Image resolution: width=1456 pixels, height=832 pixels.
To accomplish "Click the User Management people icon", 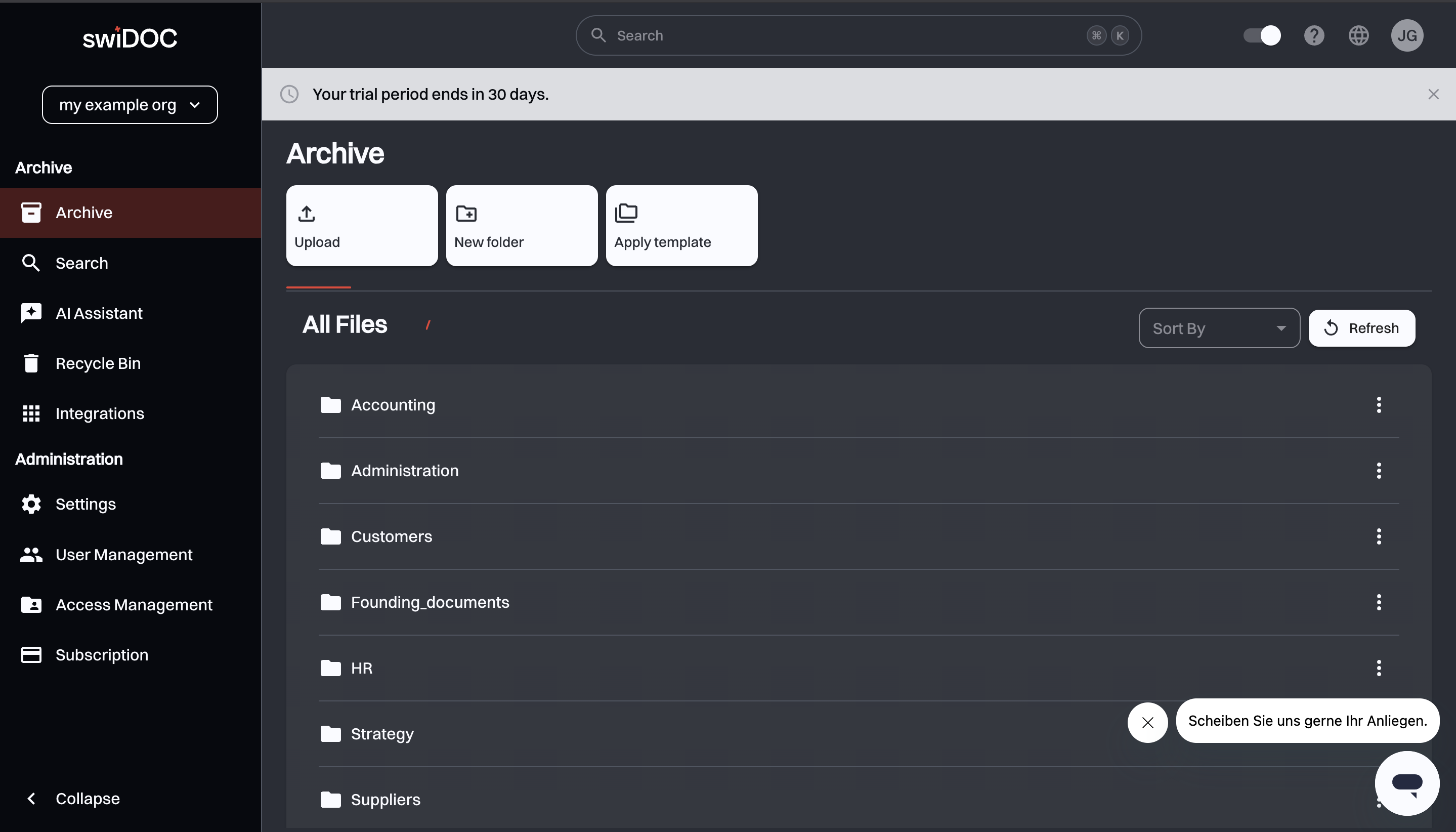I will pyautogui.click(x=31, y=554).
